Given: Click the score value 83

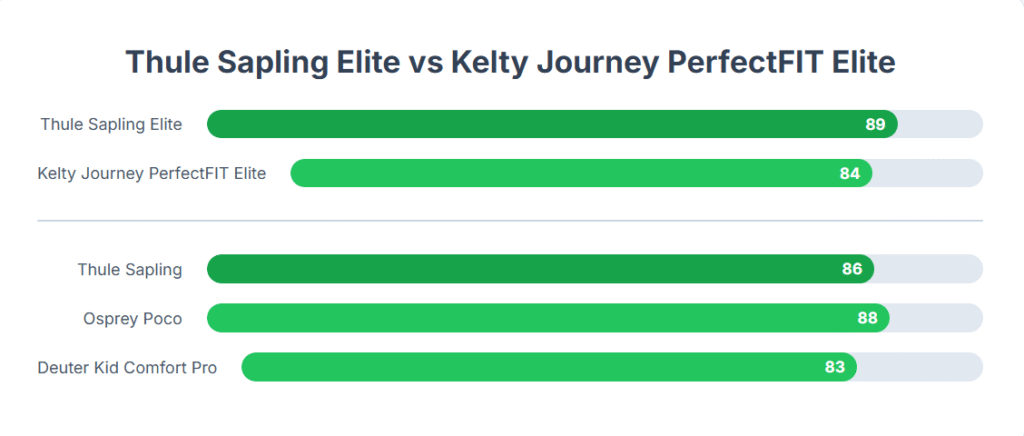Looking at the screenshot, I should coord(835,367).
